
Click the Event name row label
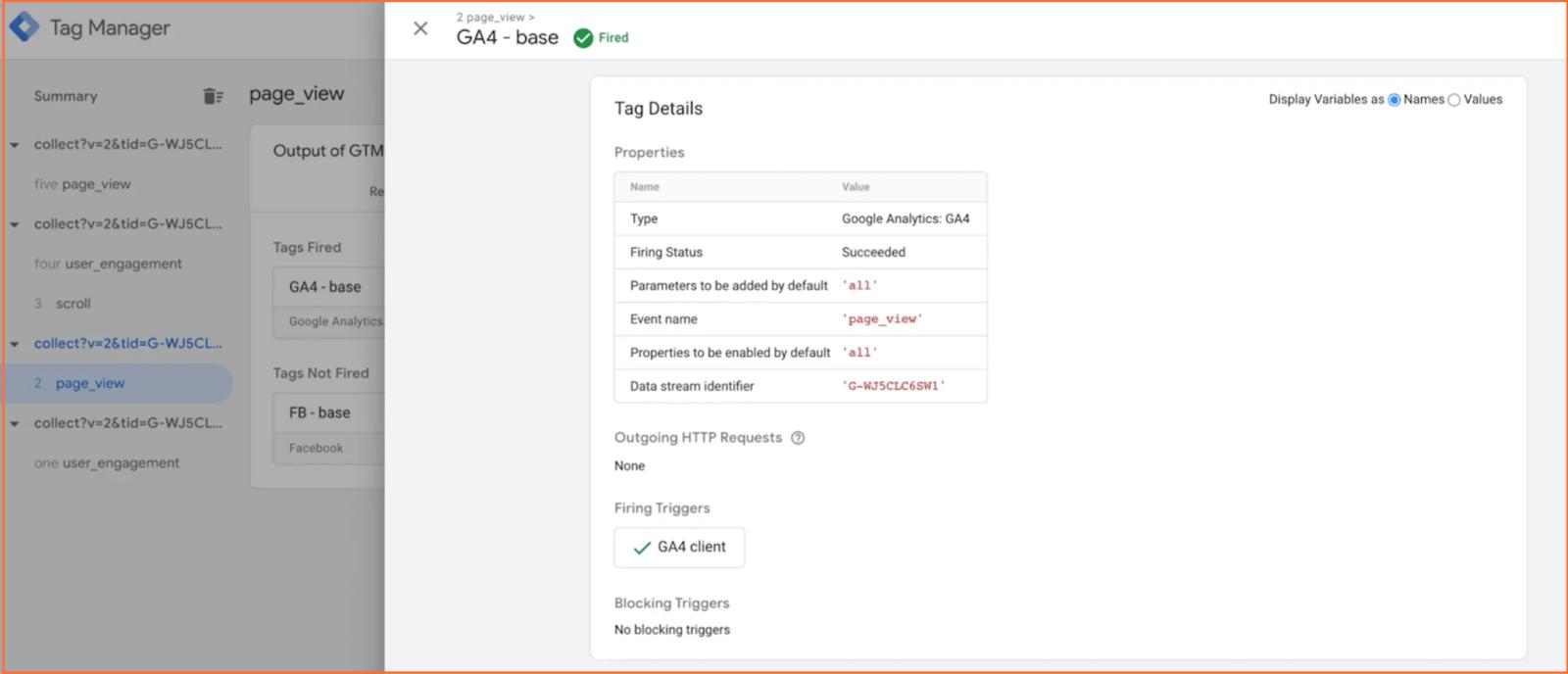coord(663,319)
